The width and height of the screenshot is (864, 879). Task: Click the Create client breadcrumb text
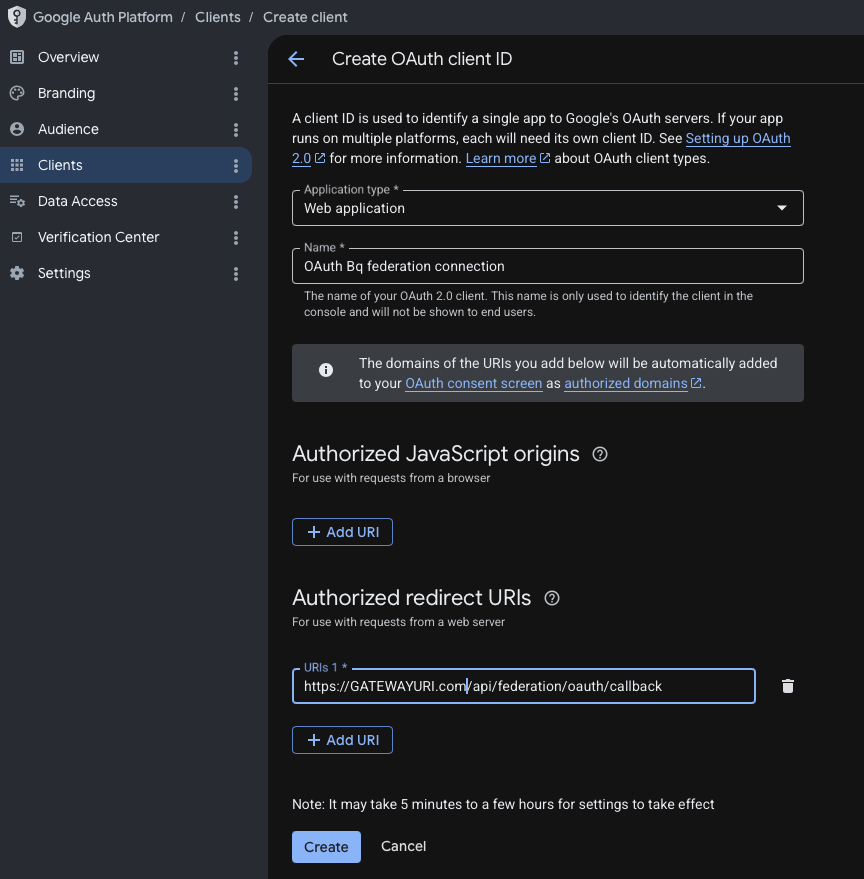click(305, 17)
